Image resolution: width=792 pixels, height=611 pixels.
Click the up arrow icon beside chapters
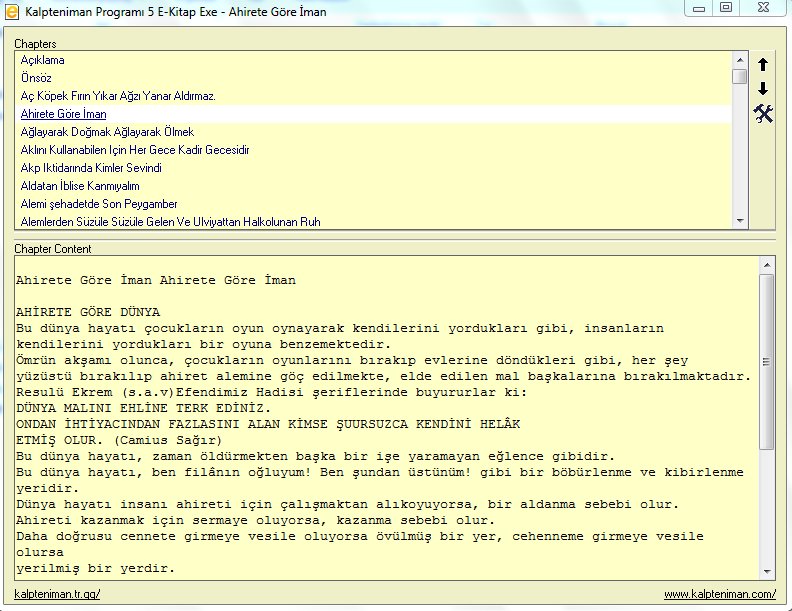coord(763,64)
